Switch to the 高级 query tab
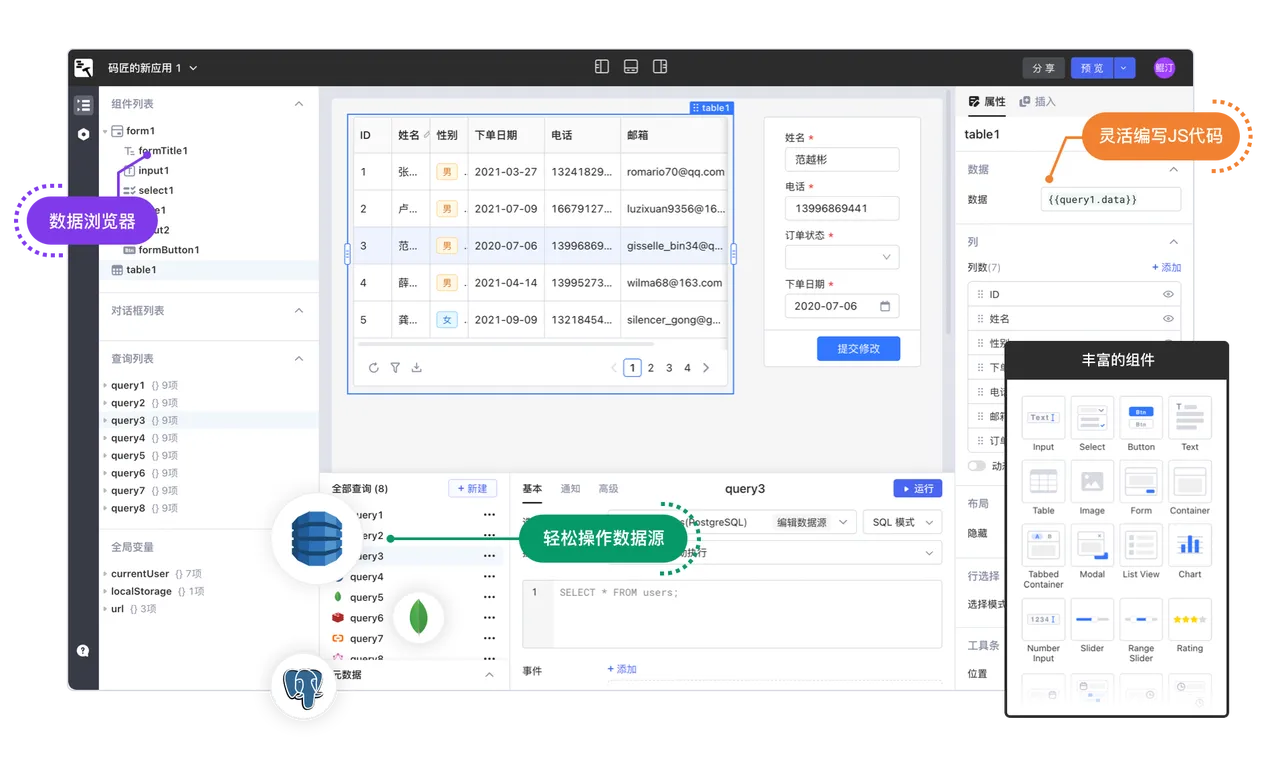Viewport: 1280px width, 758px height. click(x=608, y=489)
